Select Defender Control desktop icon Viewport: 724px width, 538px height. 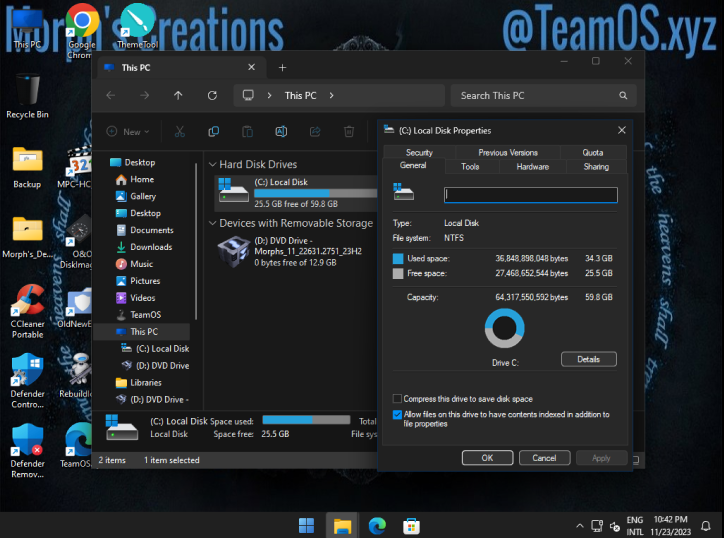coord(27,381)
